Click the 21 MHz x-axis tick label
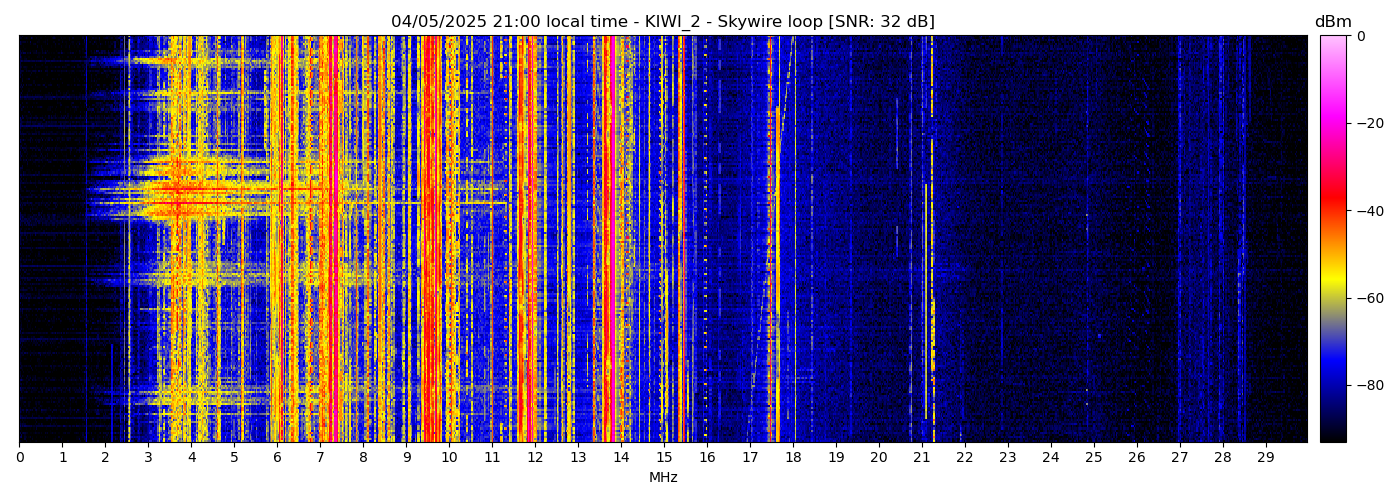The height and width of the screenshot is (500, 1400). [x=922, y=458]
